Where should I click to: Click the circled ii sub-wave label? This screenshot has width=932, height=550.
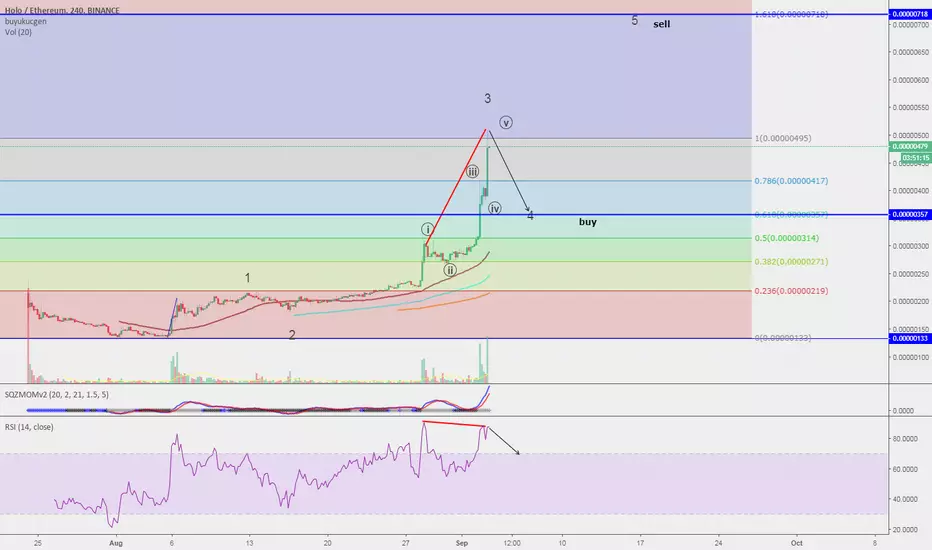pyautogui.click(x=451, y=270)
